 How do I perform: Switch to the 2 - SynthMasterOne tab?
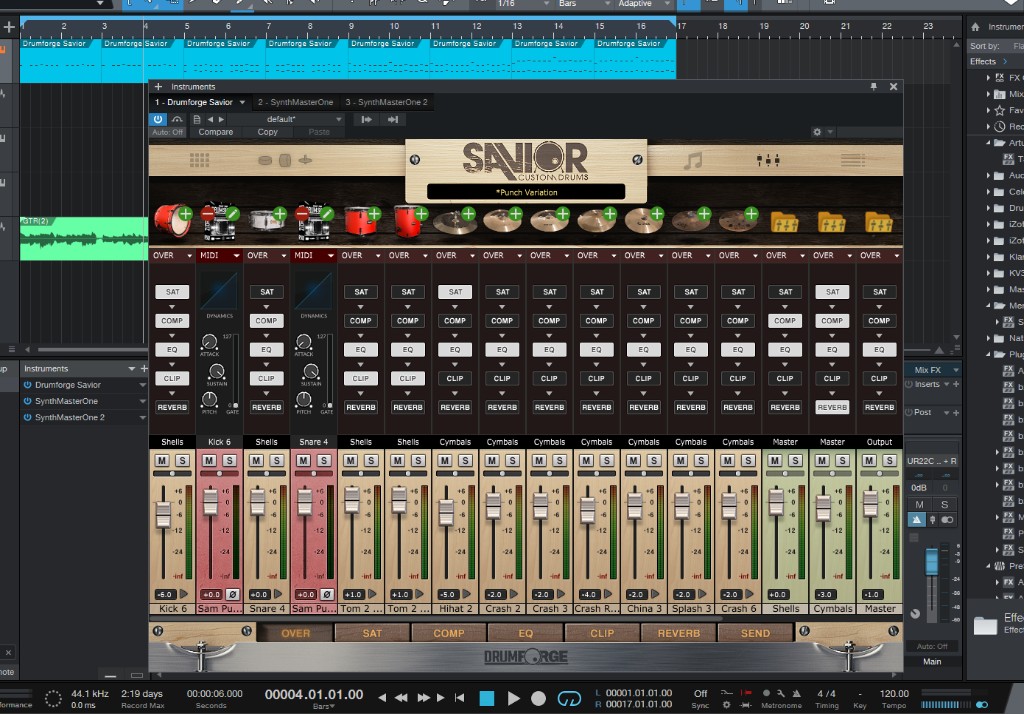click(x=295, y=103)
